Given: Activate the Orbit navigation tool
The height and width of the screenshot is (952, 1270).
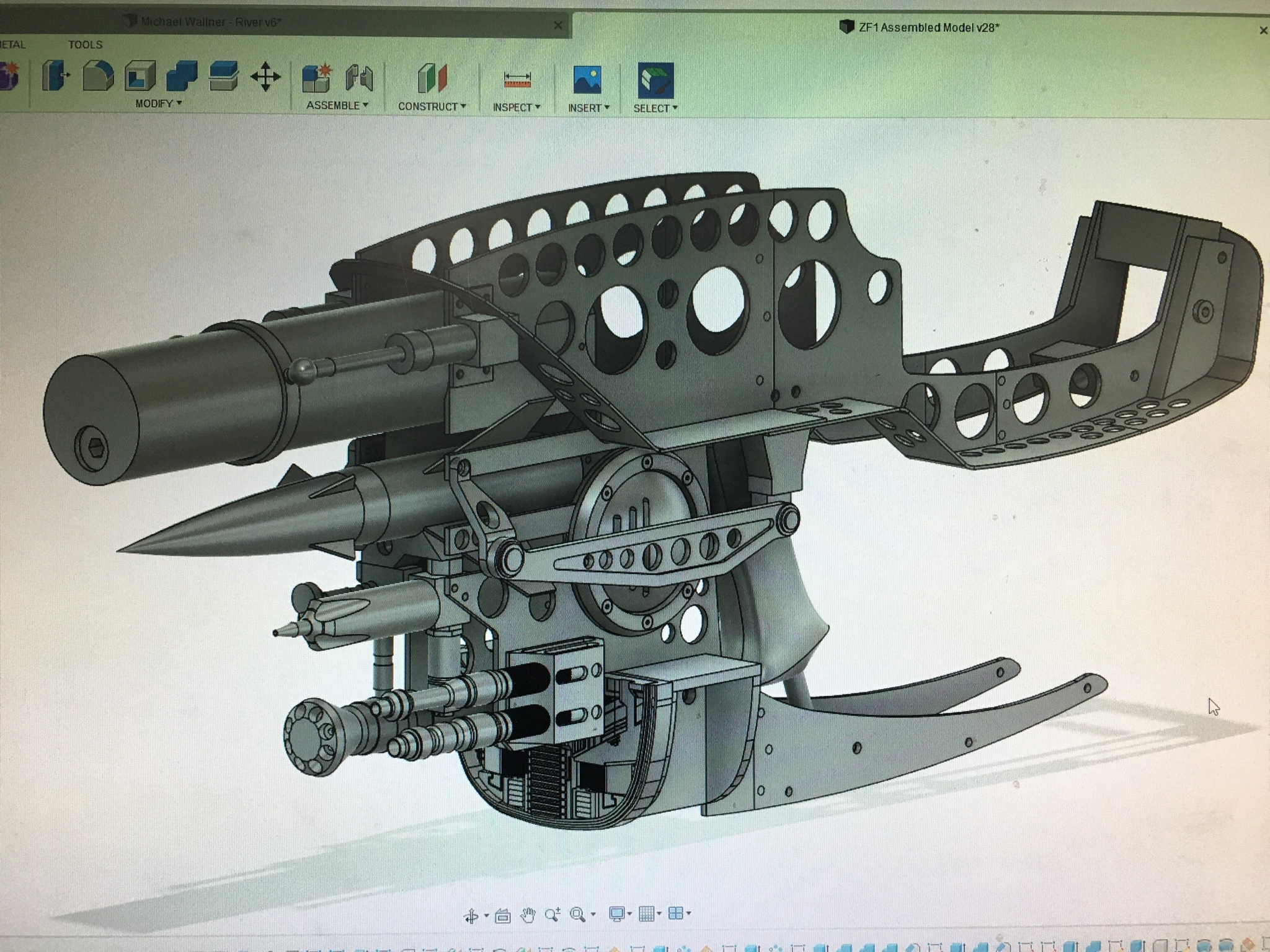Looking at the screenshot, I should pos(471,915).
